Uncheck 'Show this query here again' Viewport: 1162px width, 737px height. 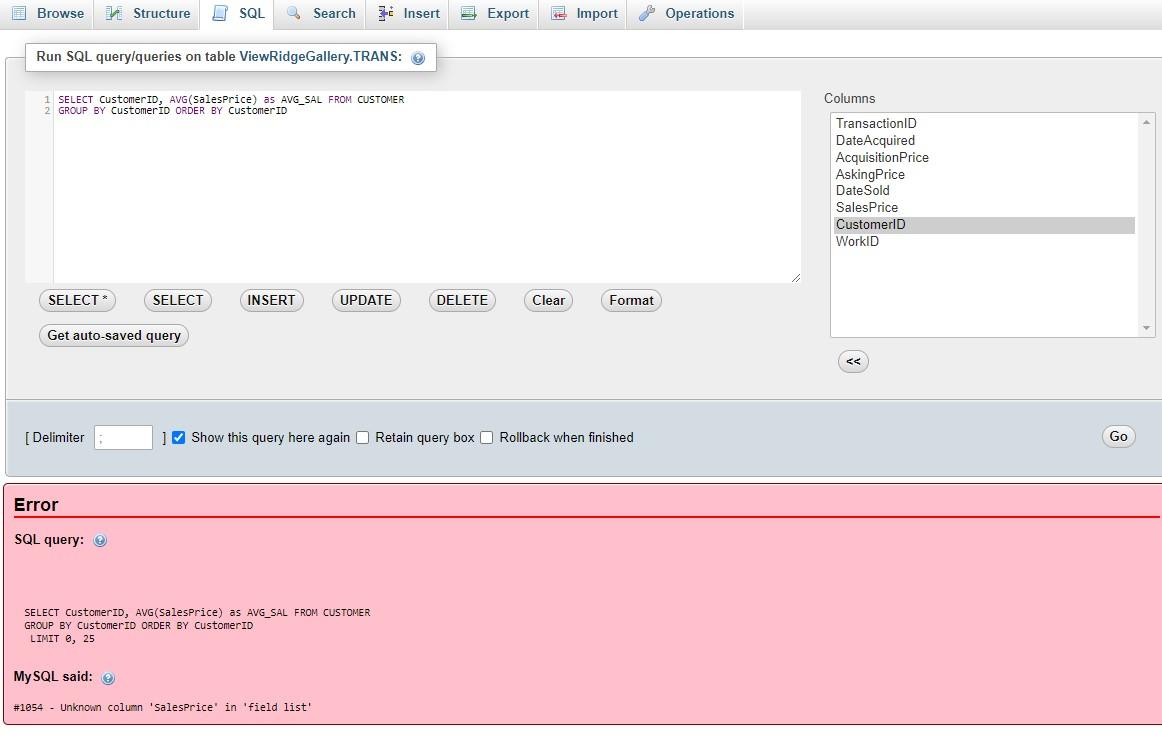[178, 437]
